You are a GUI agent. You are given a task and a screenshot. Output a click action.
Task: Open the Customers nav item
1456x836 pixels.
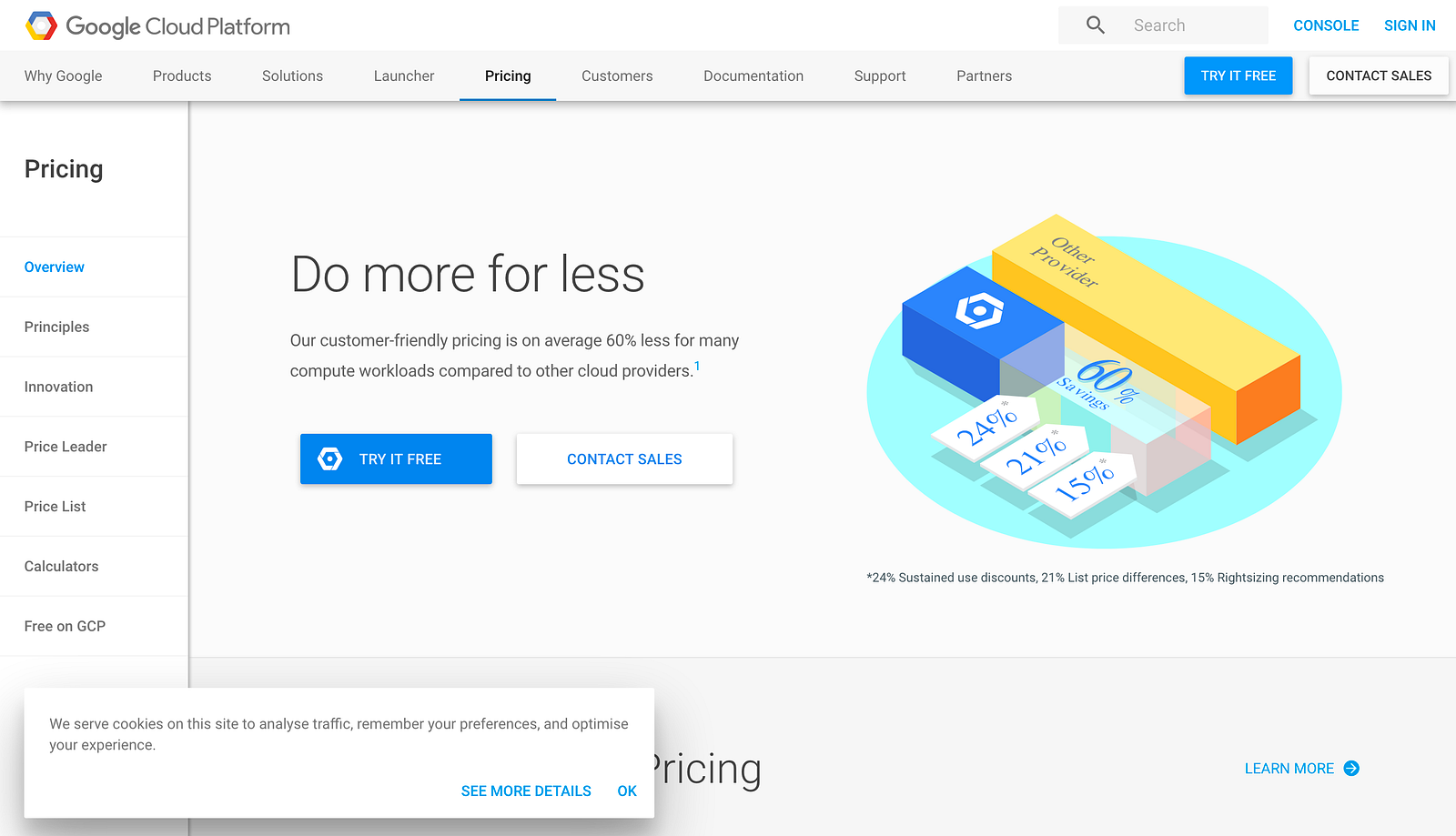[x=617, y=76]
